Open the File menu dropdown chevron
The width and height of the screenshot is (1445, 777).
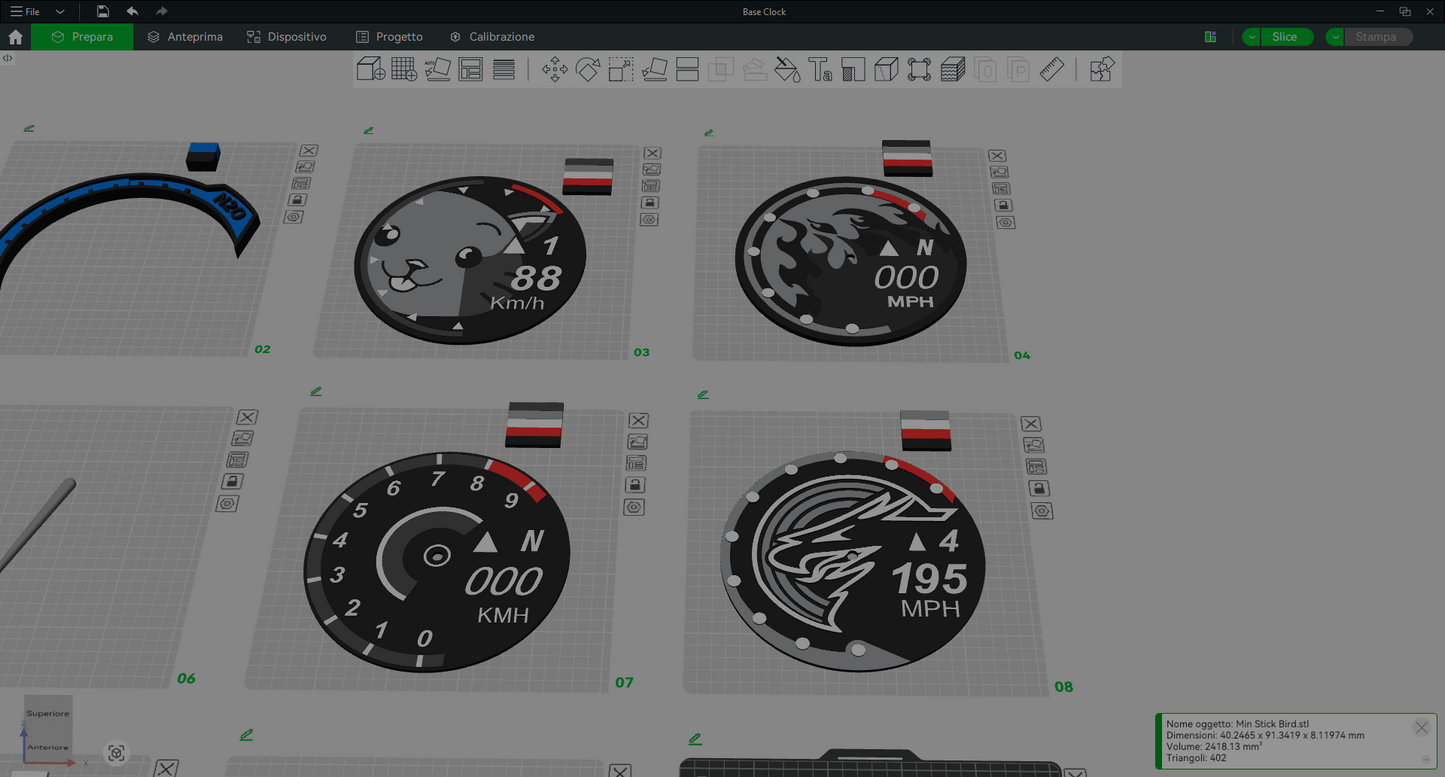pos(60,12)
